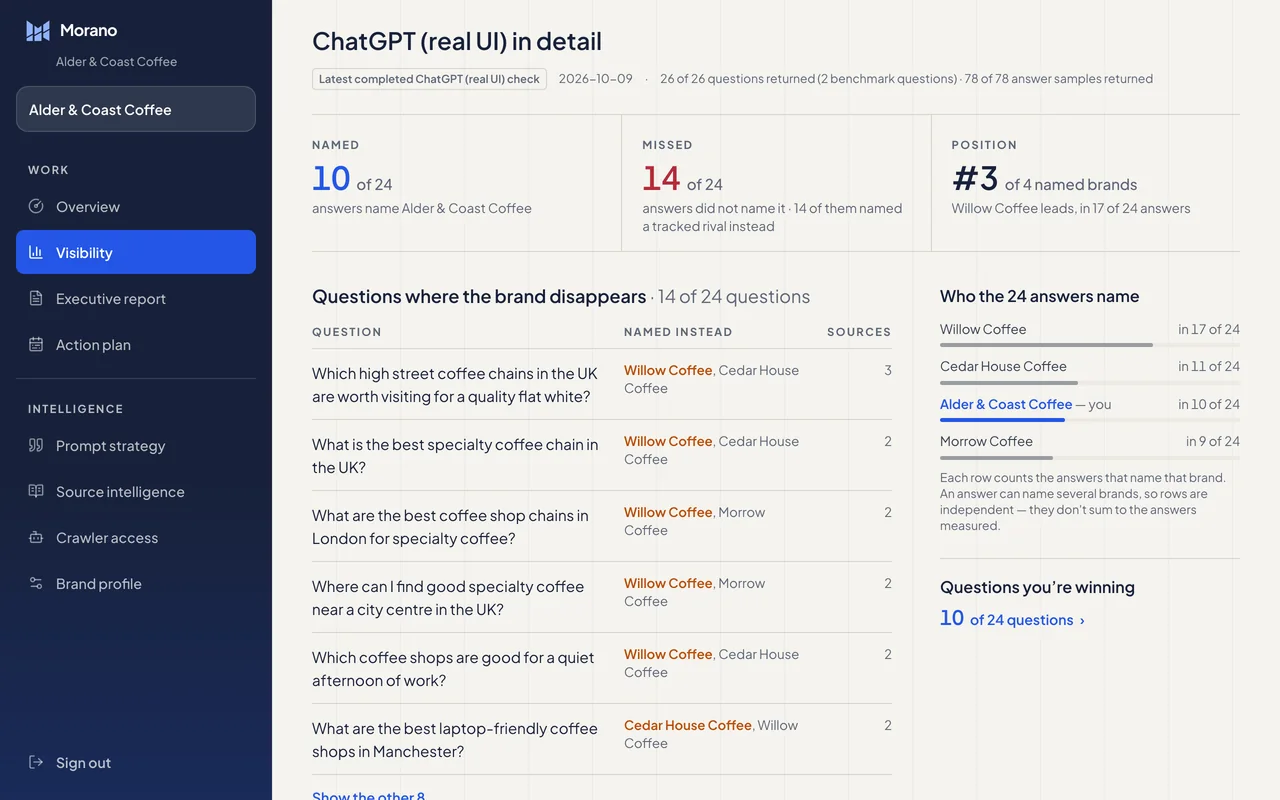Select question about London specialty coffee chains
The image size is (1280, 800).
click(450, 527)
